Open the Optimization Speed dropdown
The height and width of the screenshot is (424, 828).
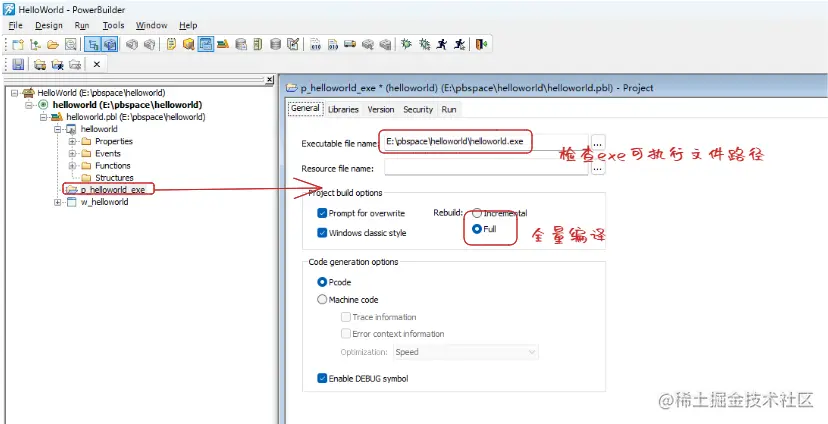click(466, 352)
